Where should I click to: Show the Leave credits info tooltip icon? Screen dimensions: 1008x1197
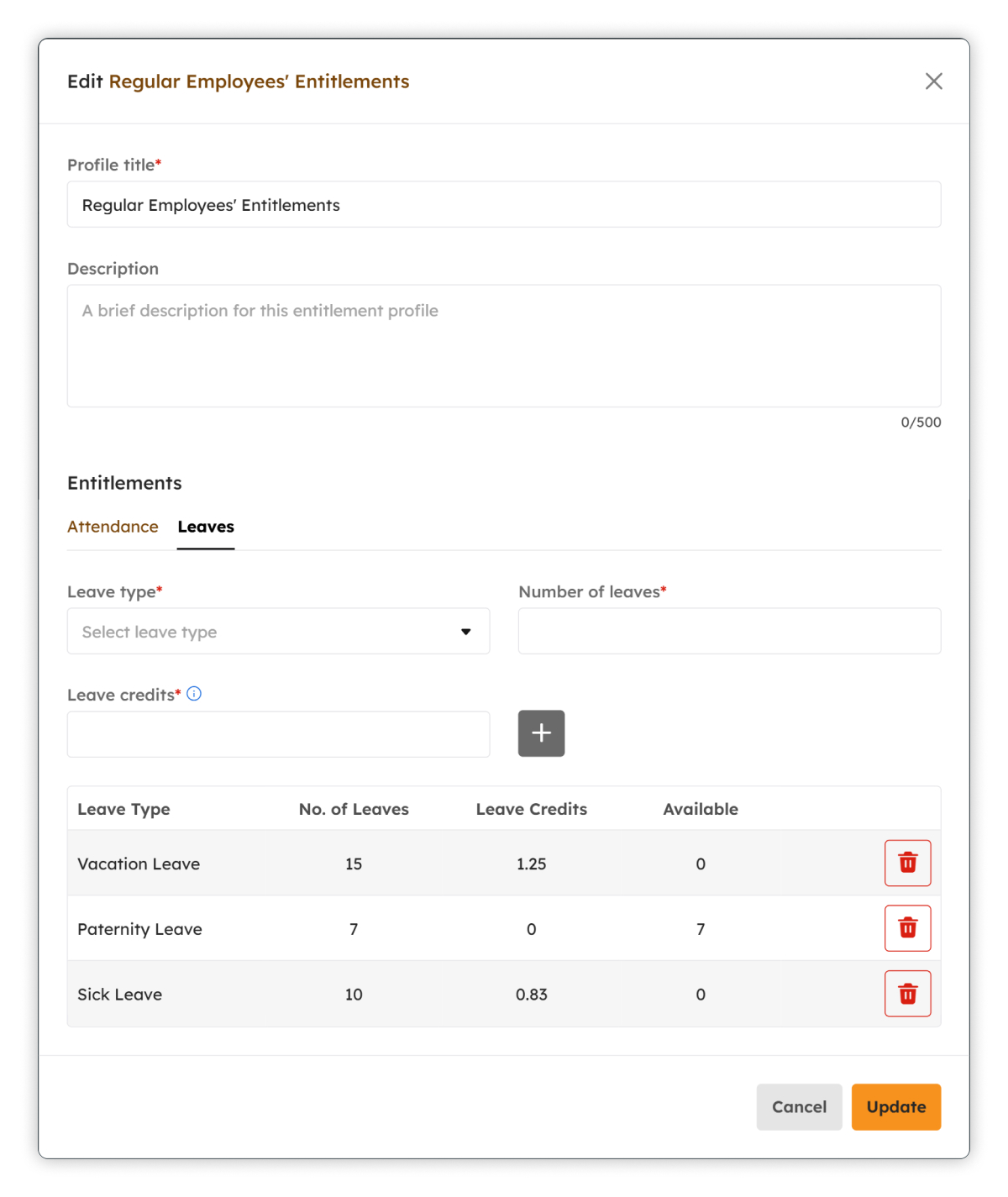pos(194,694)
